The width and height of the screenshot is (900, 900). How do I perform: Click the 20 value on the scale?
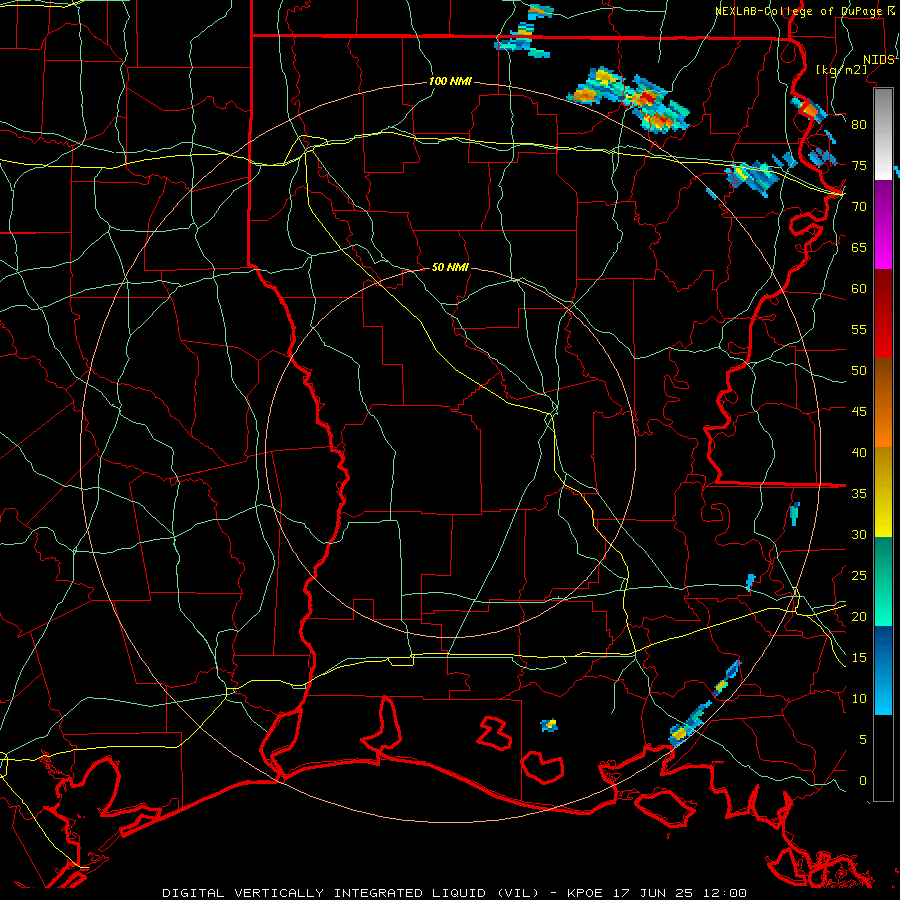859,616
